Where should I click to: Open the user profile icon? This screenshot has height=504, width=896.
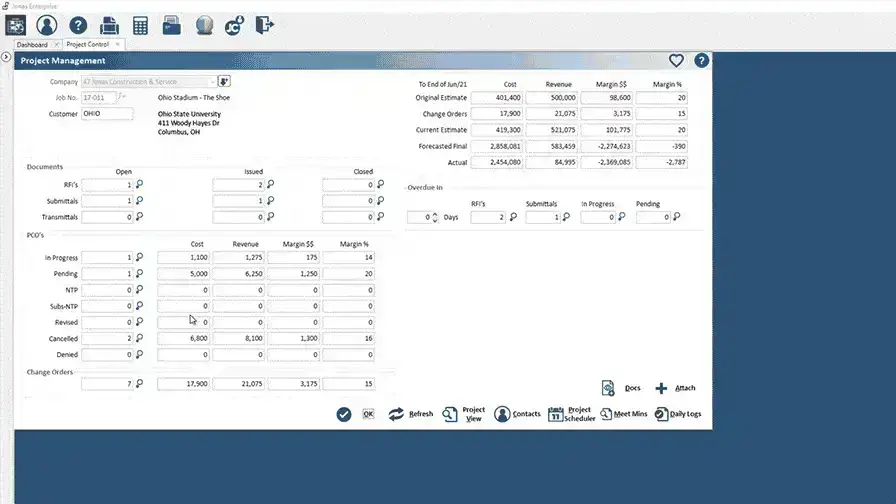coord(46,25)
